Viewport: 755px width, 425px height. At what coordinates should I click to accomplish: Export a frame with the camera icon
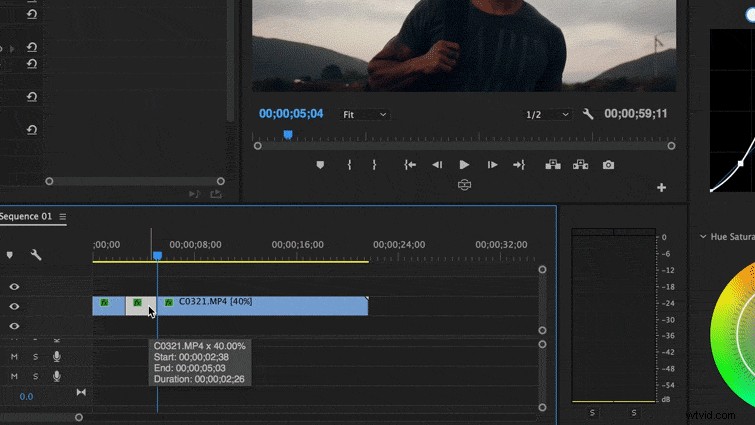click(x=608, y=165)
